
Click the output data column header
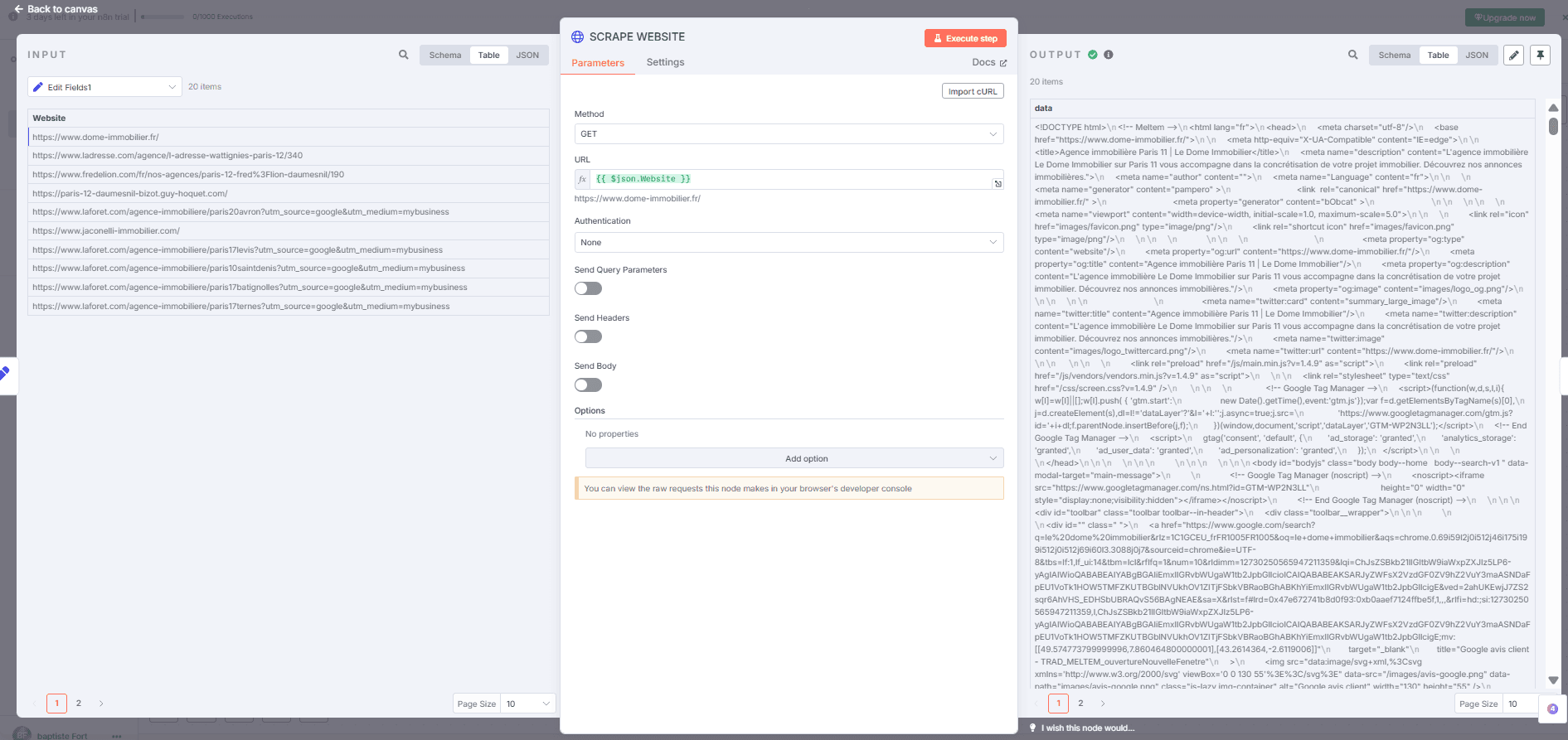pos(1282,108)
